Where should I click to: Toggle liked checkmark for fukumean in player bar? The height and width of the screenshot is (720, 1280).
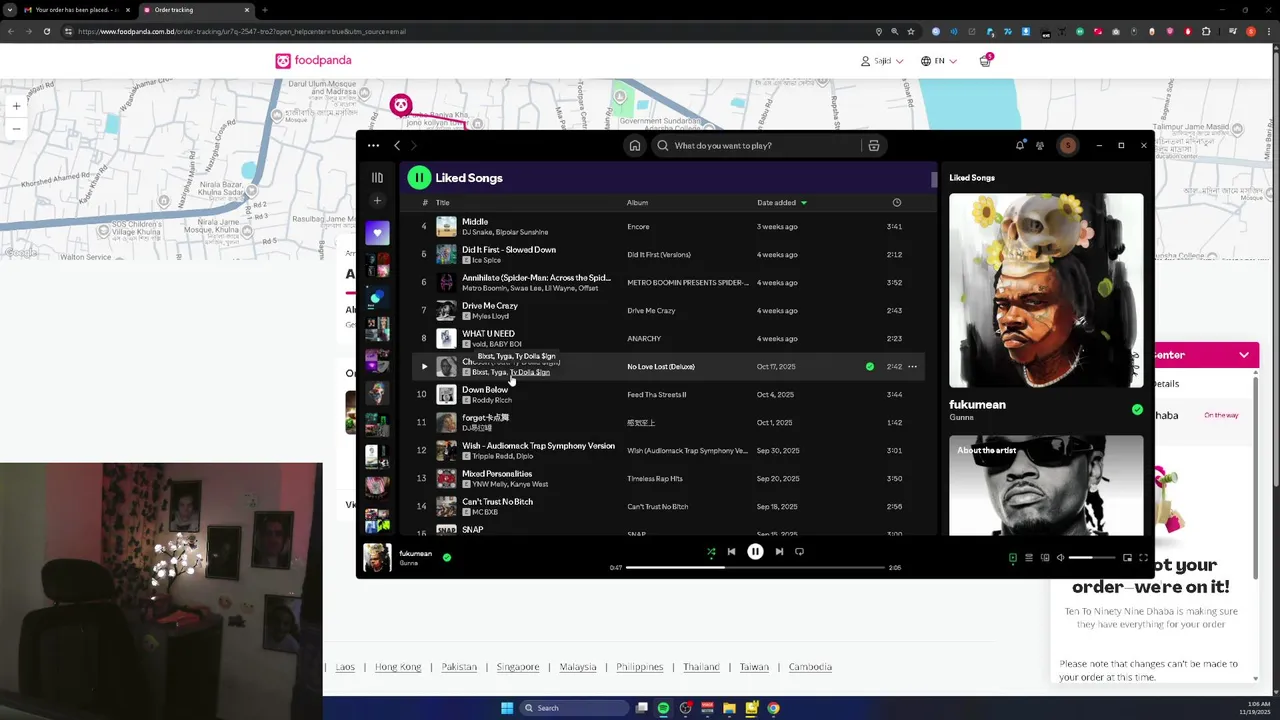[x=447, y=557]
